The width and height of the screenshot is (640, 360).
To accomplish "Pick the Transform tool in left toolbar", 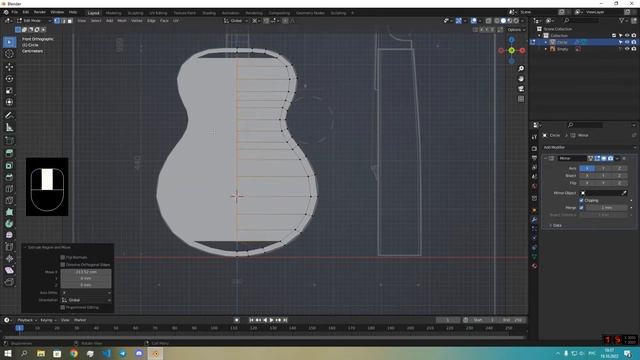I will (x=9, y=102).
